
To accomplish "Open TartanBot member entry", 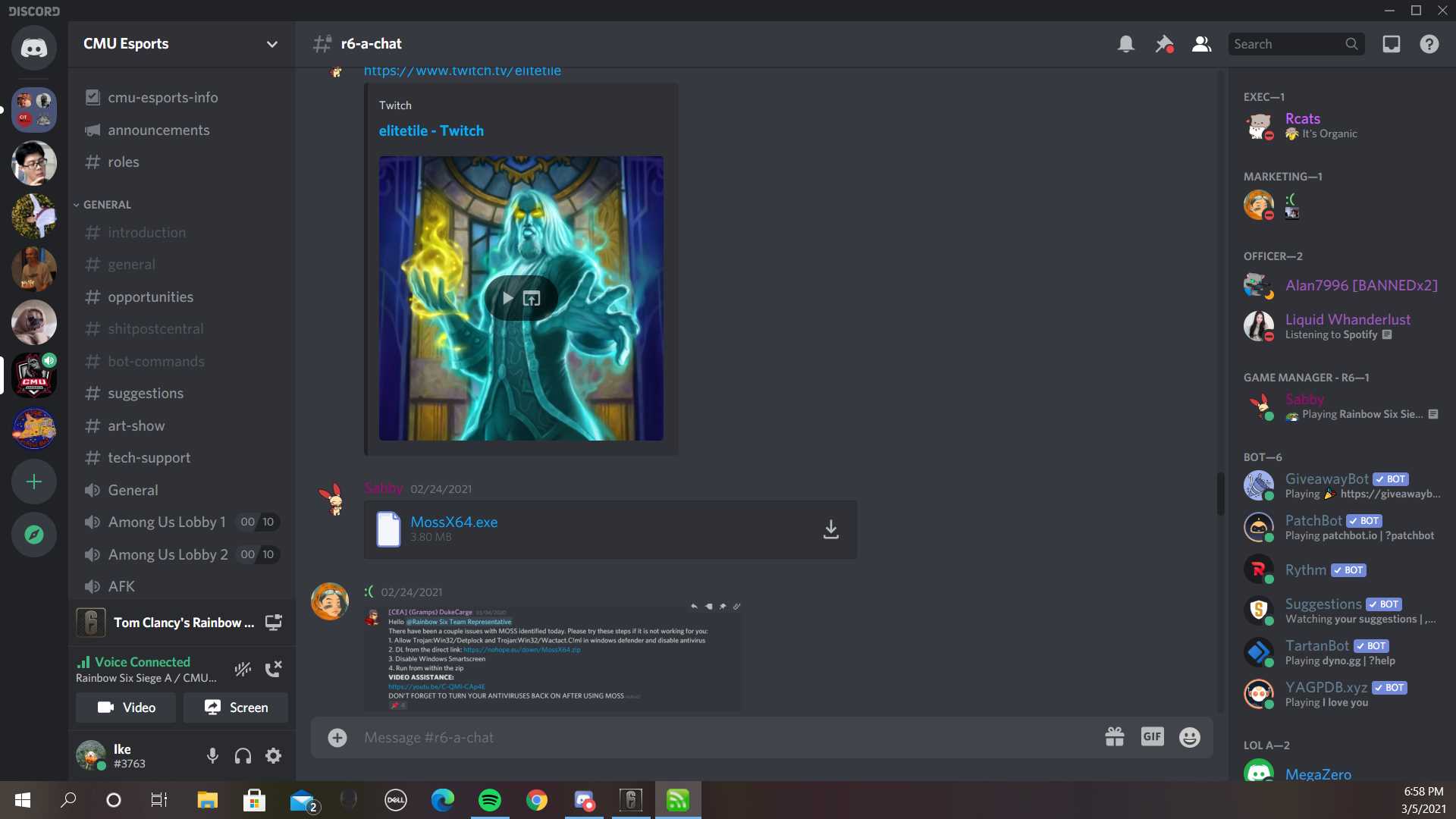I will (x=1341, y=652).
